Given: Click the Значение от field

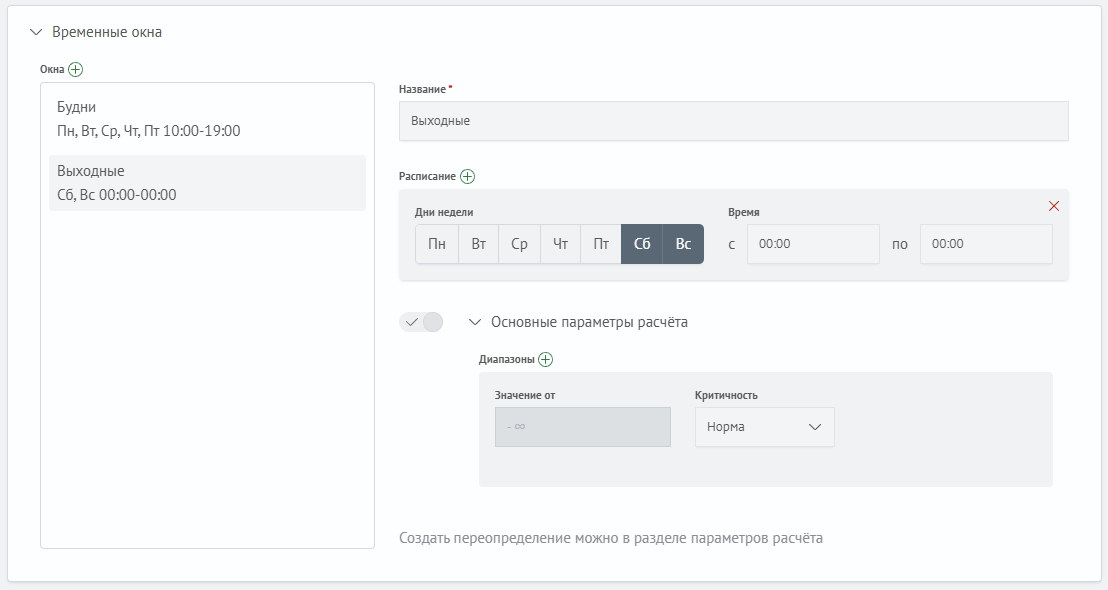Looking at the screenshot, I should point(583,427).
